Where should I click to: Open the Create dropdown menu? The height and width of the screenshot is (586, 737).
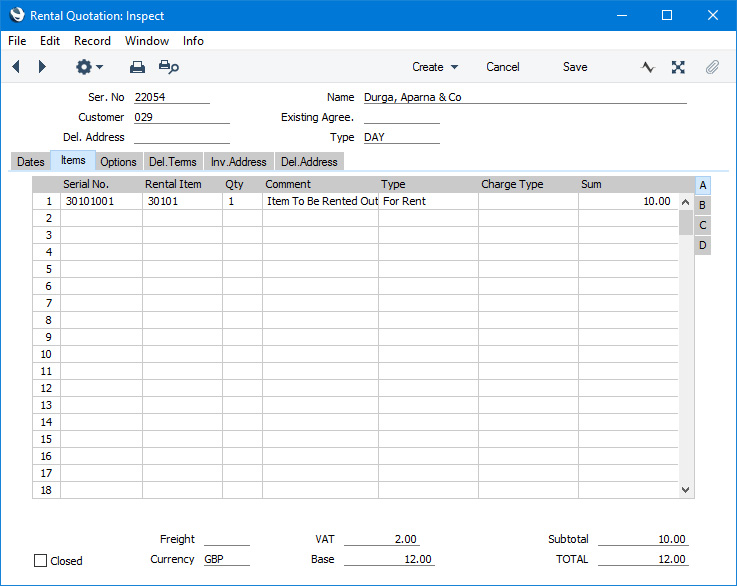click(435, 67)
